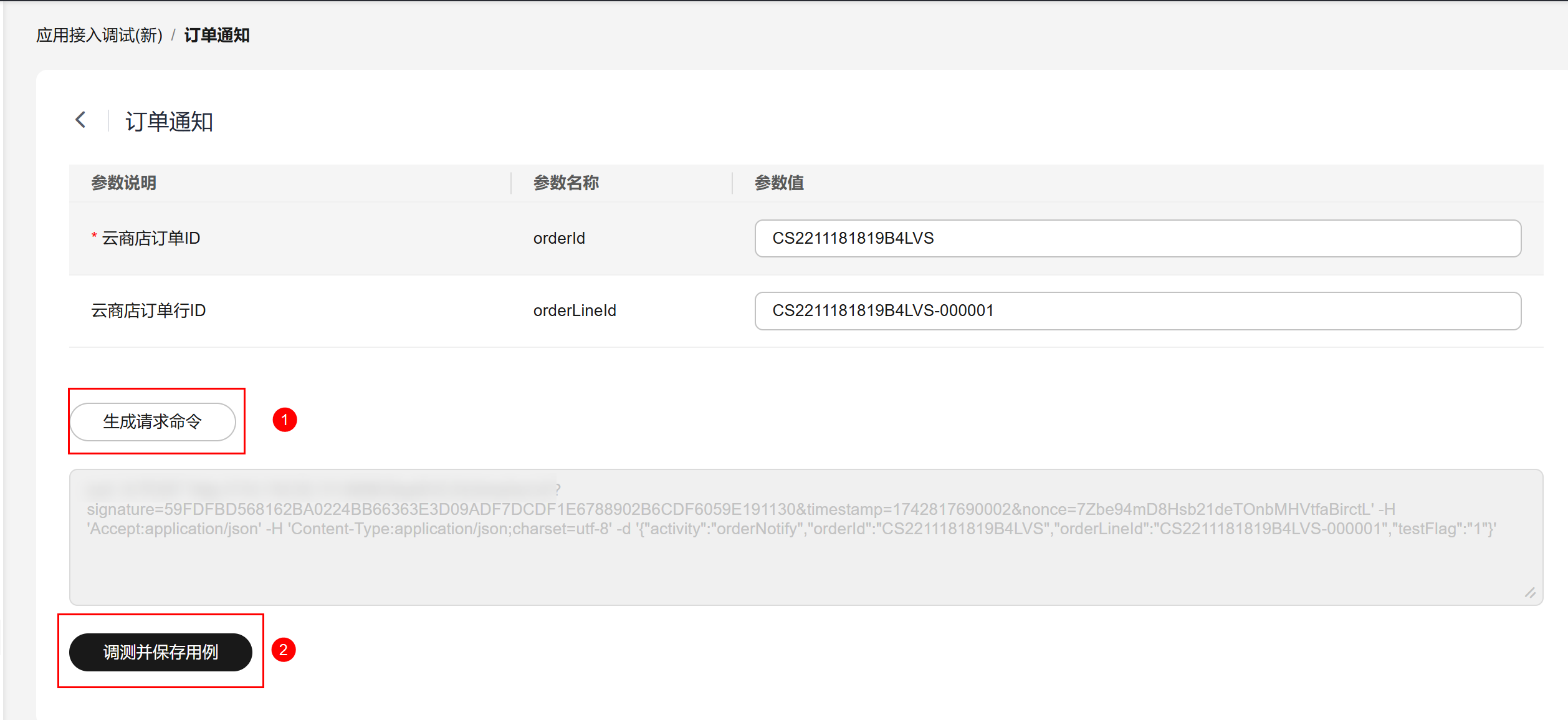Click the red circle marker number 1
Screen dimensions: 1568x720
click(285, 420)
